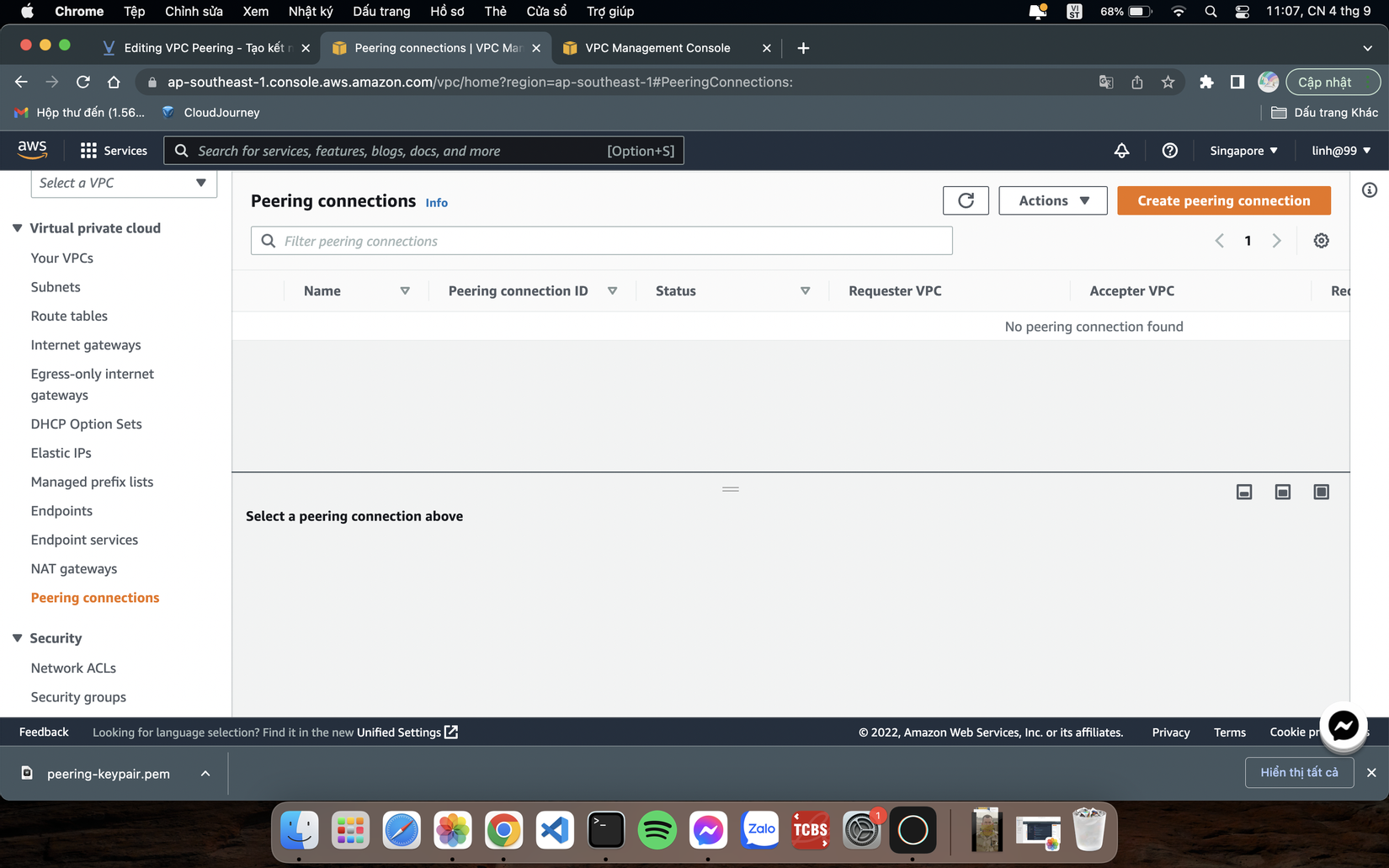Open linh@99 account menu
The height and width of the screenshot is (868, 1389).
click(x=1341, y=151)
